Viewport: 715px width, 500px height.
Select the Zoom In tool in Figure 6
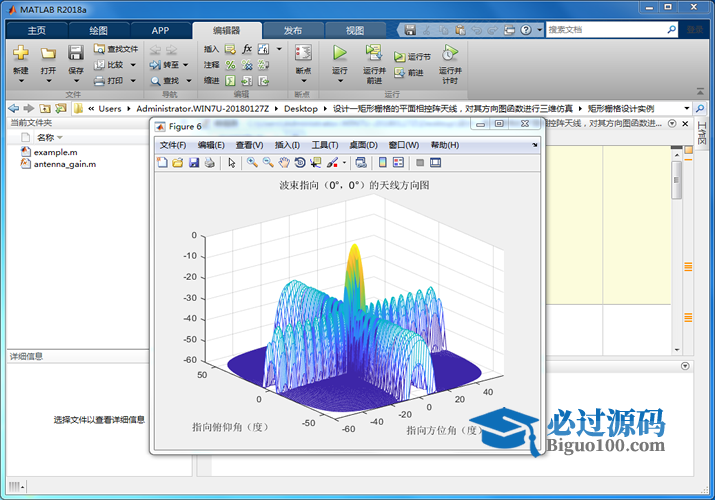click(x=253, y=163)
